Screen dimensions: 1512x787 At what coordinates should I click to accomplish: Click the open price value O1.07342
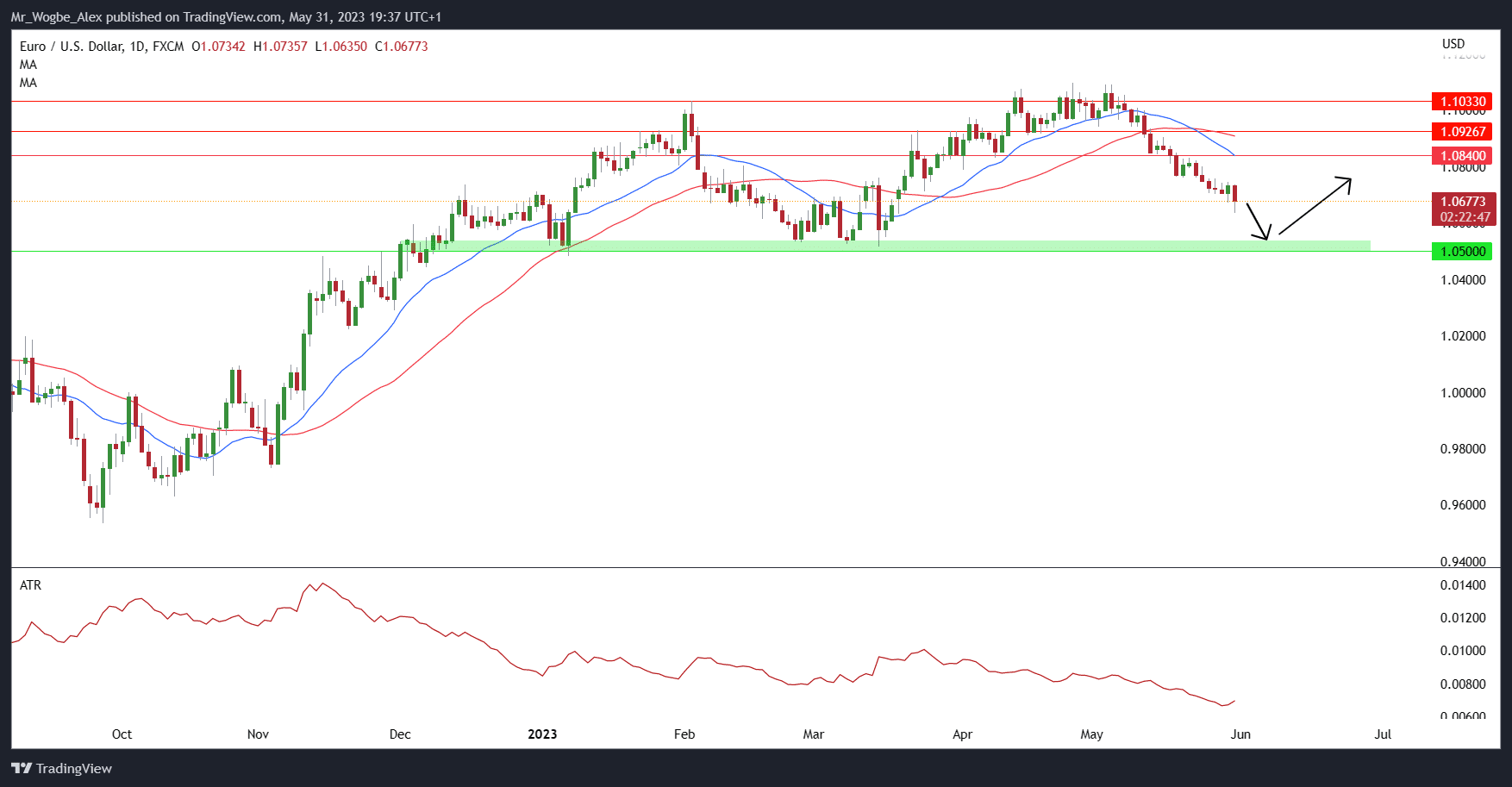pos(218,47)
